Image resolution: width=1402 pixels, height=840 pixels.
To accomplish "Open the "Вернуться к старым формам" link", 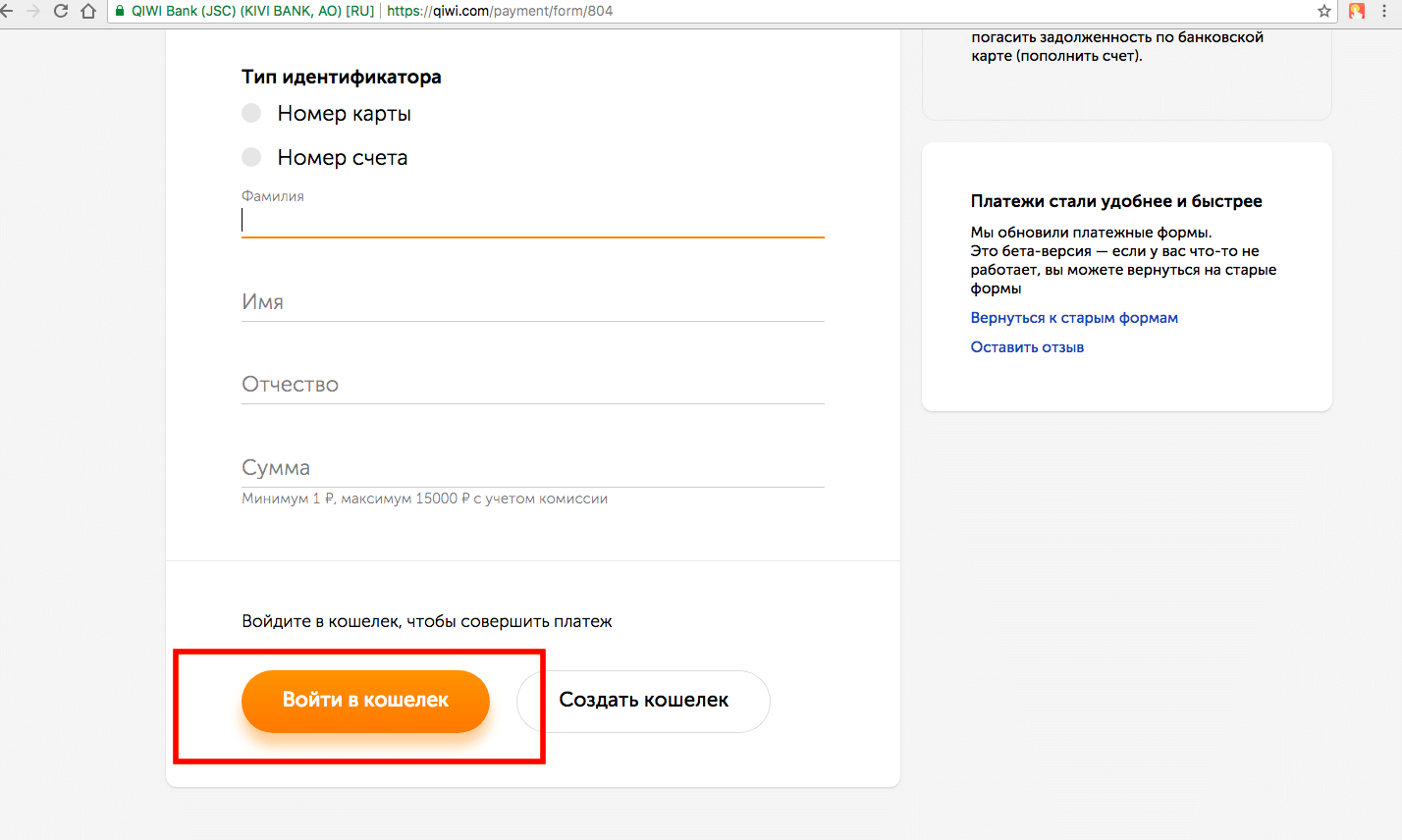I will click(1074, 318).
